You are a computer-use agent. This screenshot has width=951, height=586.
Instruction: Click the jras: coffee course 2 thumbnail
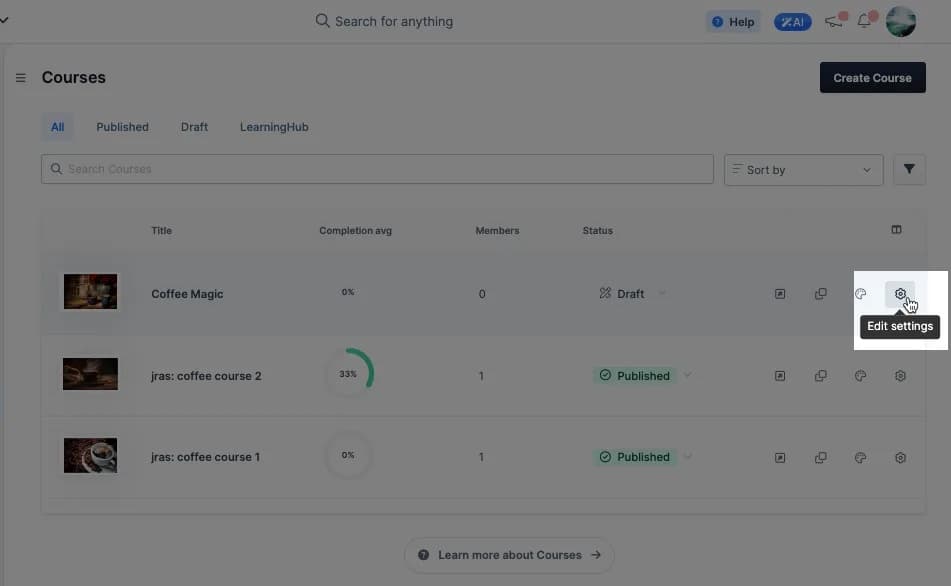[90, 374]
